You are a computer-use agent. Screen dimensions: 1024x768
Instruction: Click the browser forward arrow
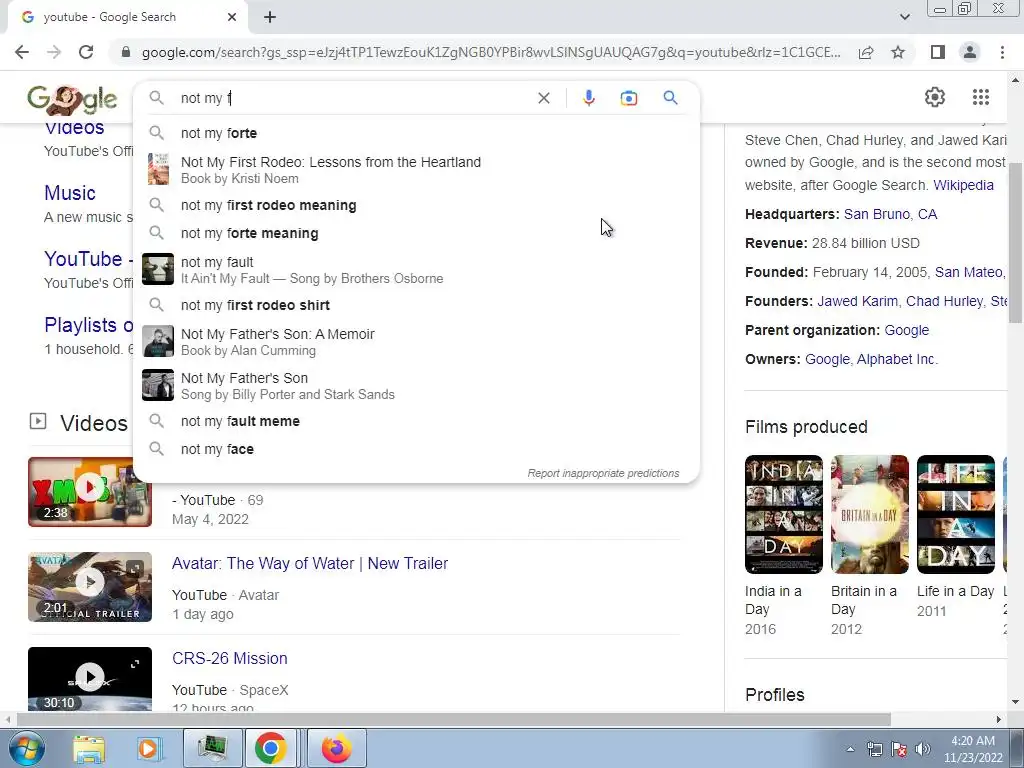click(54, 52)
